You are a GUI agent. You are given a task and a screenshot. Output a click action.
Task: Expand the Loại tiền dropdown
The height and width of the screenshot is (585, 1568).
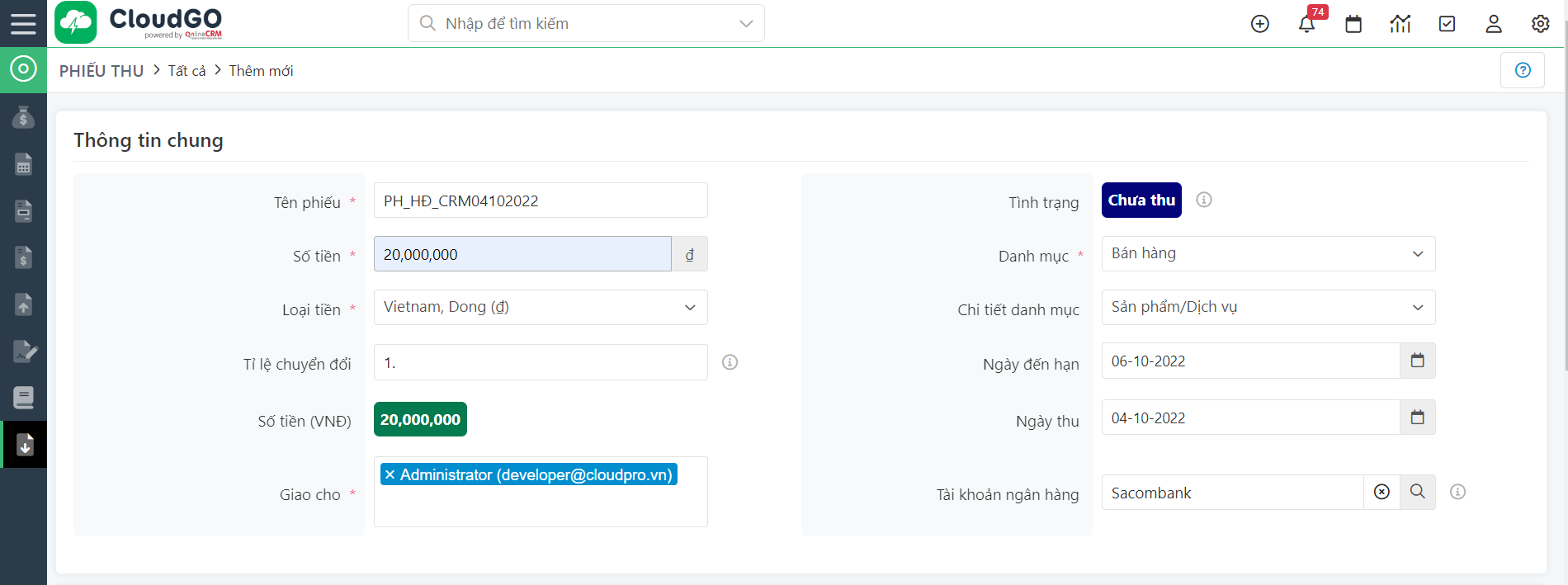click(690, 308)
